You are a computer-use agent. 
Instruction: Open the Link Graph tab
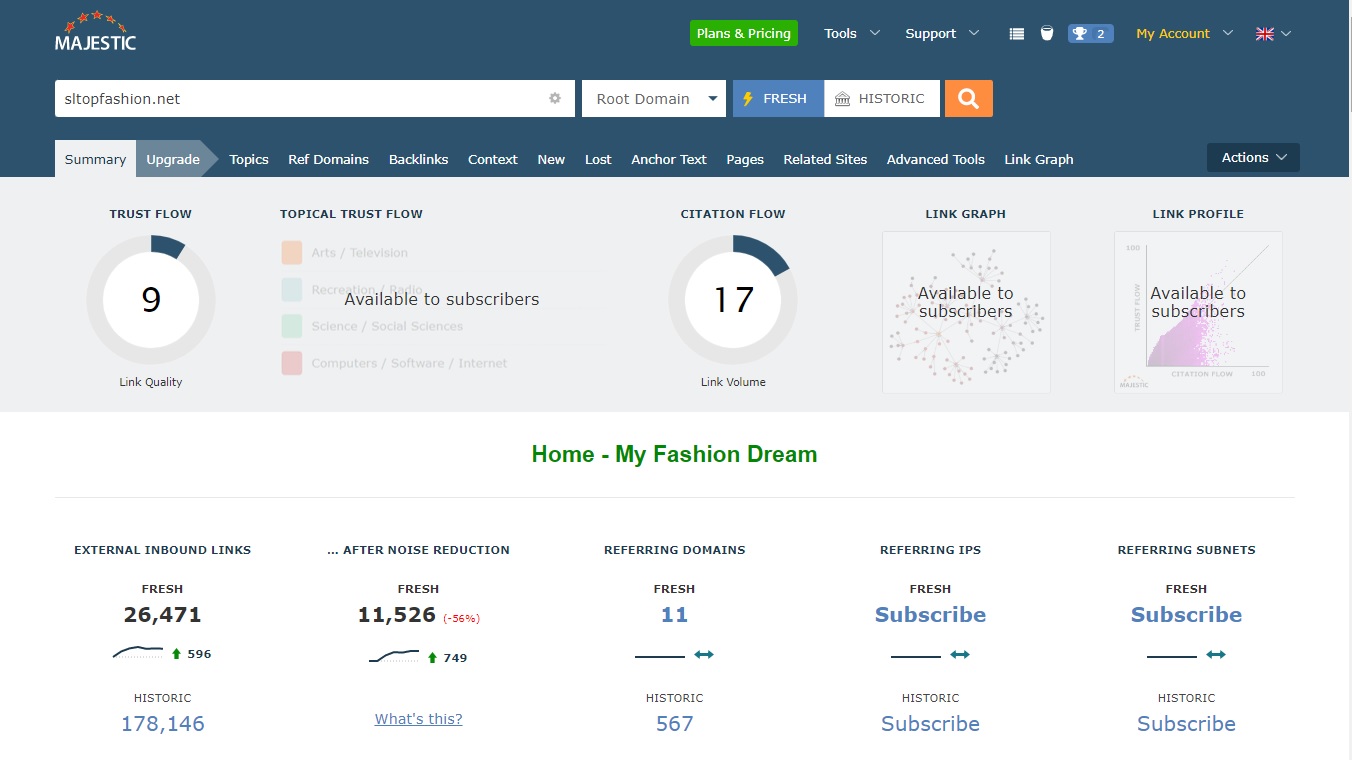1039,159
